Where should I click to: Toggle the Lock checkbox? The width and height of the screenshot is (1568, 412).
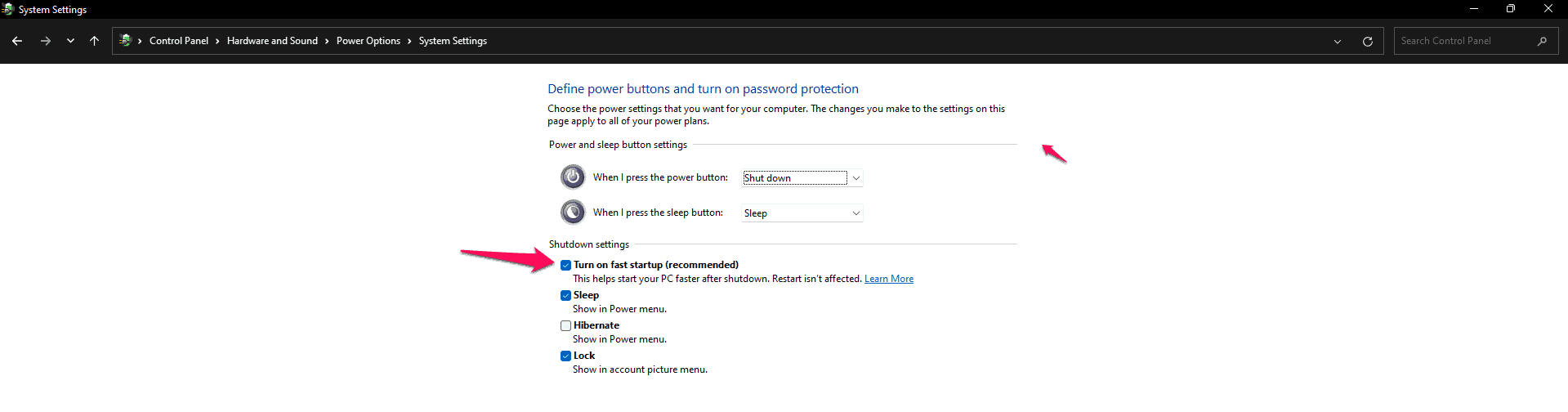point(565,356)
